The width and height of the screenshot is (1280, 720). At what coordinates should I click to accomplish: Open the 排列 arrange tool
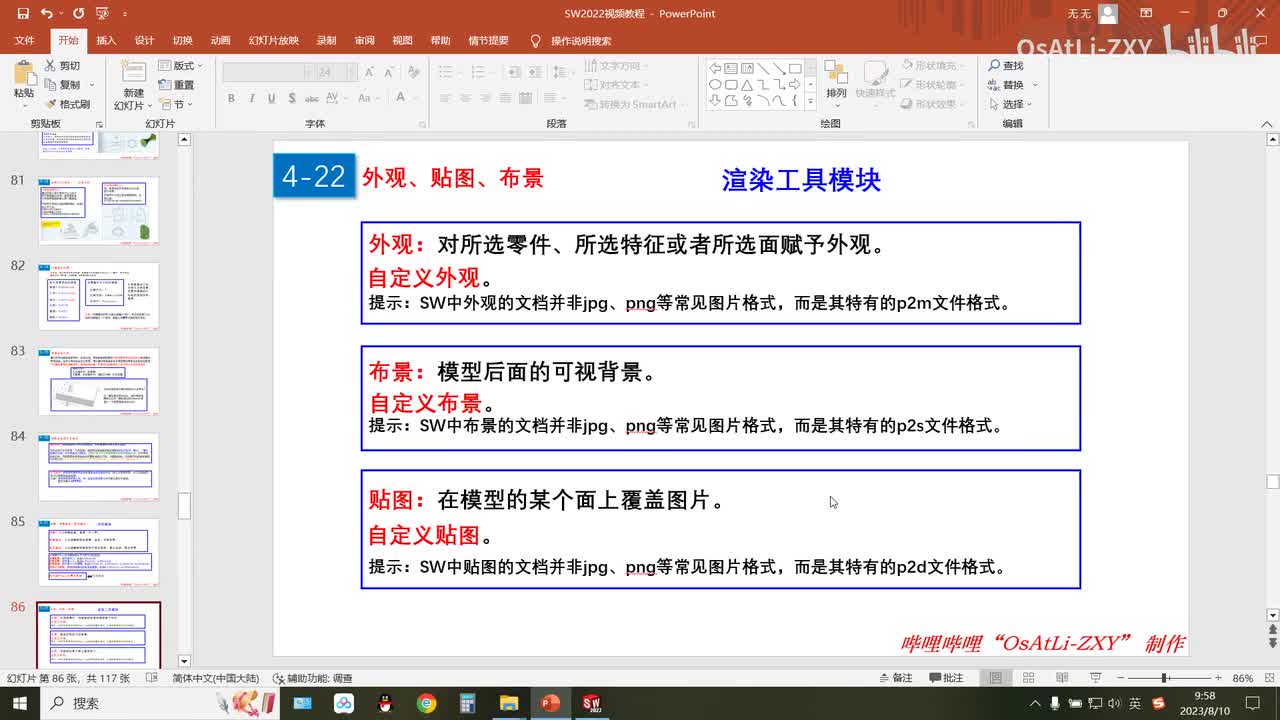[x=836, y=80]
